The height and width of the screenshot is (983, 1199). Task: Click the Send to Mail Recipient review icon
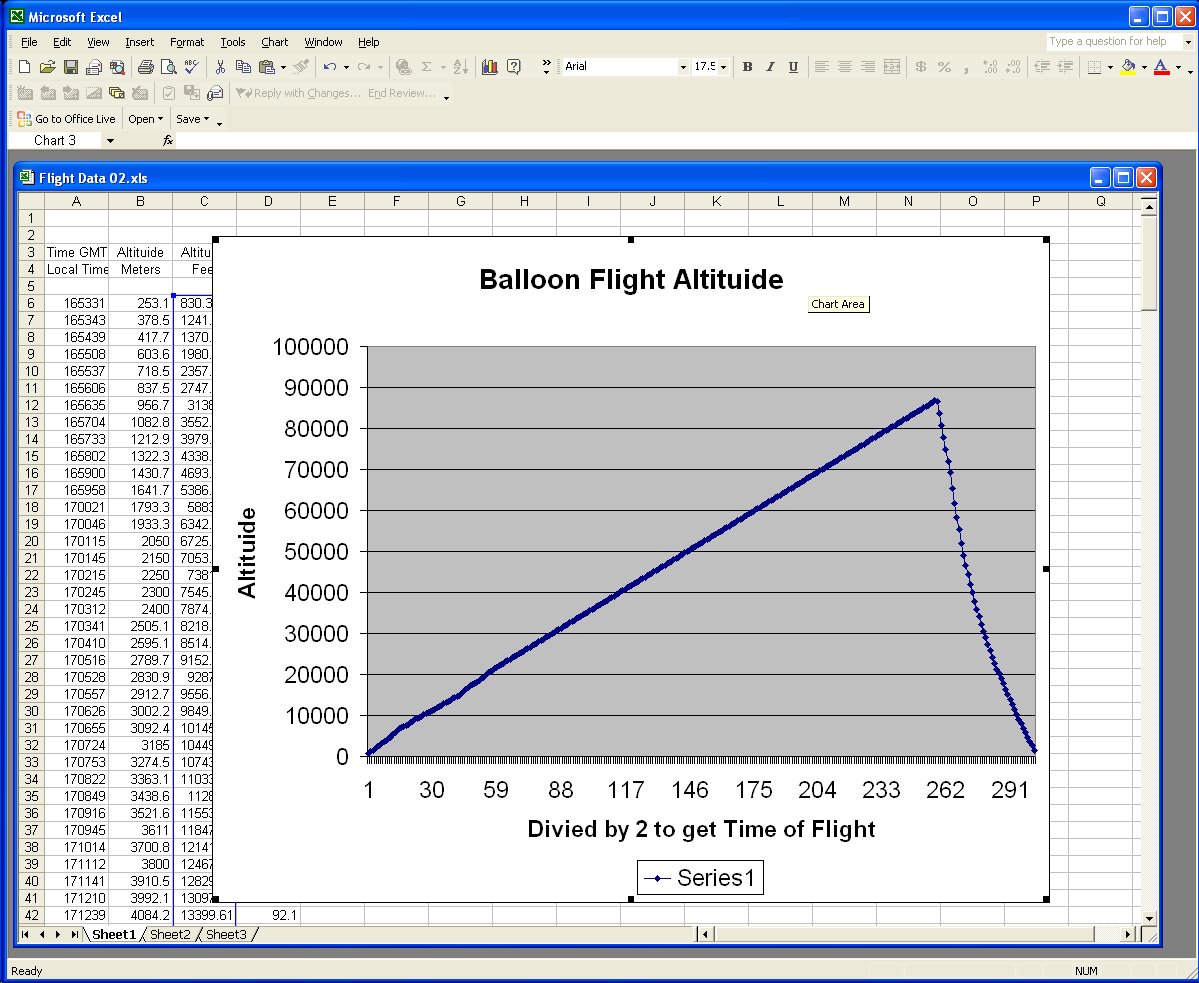pos(216,93)
